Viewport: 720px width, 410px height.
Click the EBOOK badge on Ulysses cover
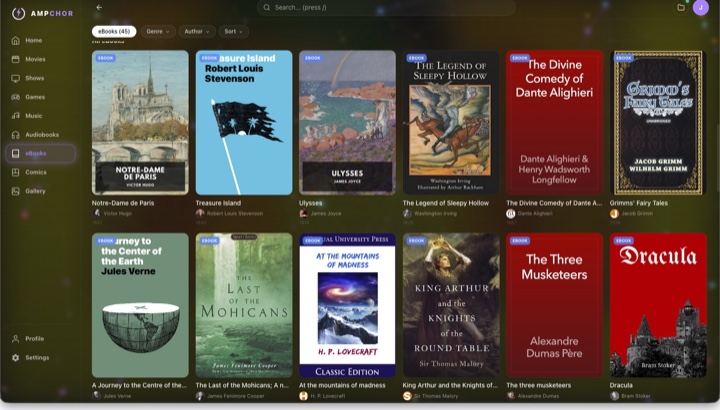[x=313, y=58]
